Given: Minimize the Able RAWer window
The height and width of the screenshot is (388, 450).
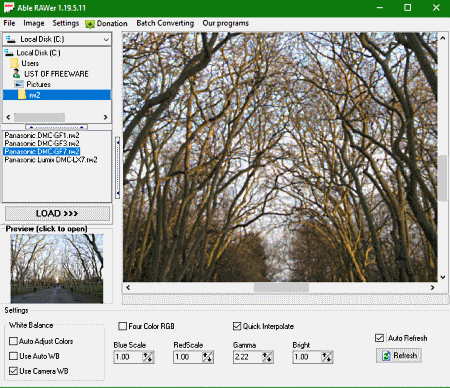Looking at the screenshot, I should pos(380,7).
